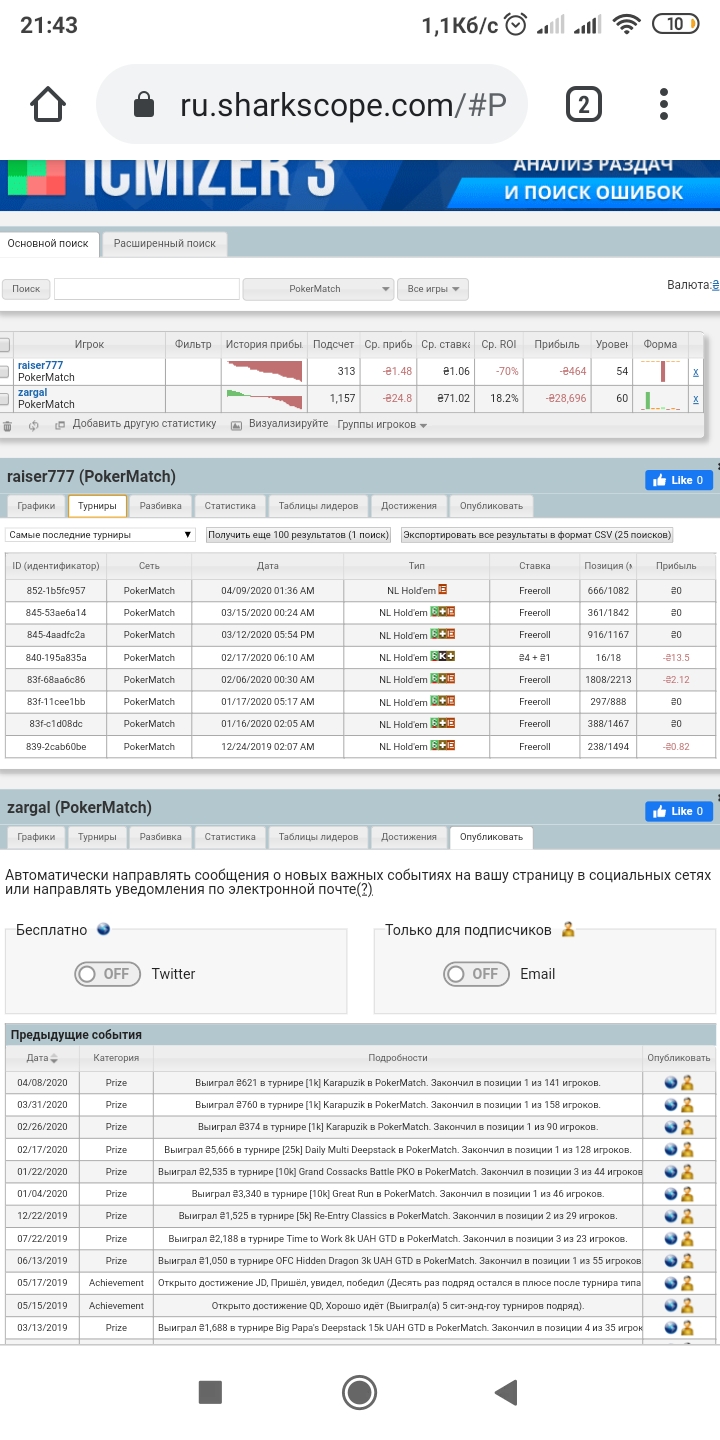Image resolution: width=720 pixels, height=1440 pixels.
Task: Tap Android home circle button
Action: point(359,1392)
